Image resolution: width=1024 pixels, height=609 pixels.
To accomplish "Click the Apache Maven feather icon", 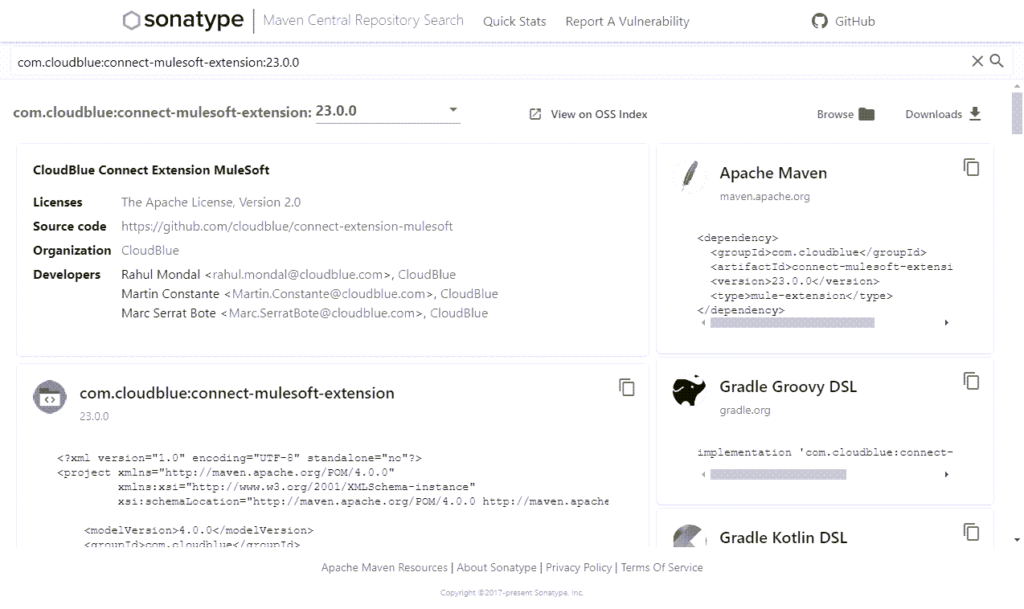I will pyautogui.click(x=690, y=175).
